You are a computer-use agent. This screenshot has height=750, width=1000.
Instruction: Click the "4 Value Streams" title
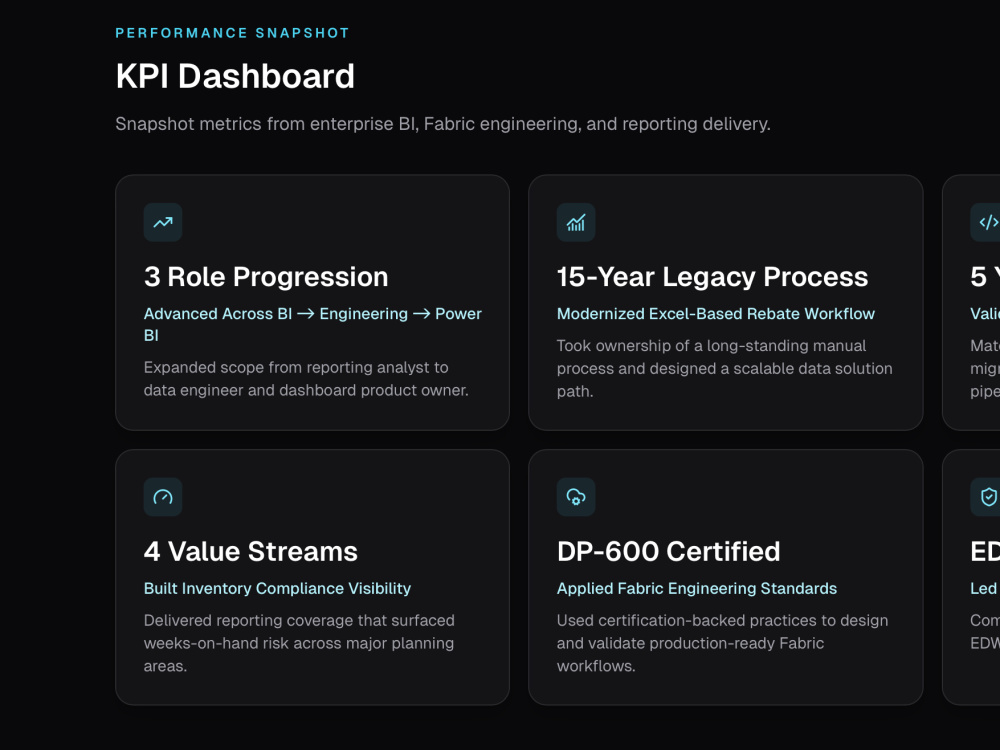(251, 552)
